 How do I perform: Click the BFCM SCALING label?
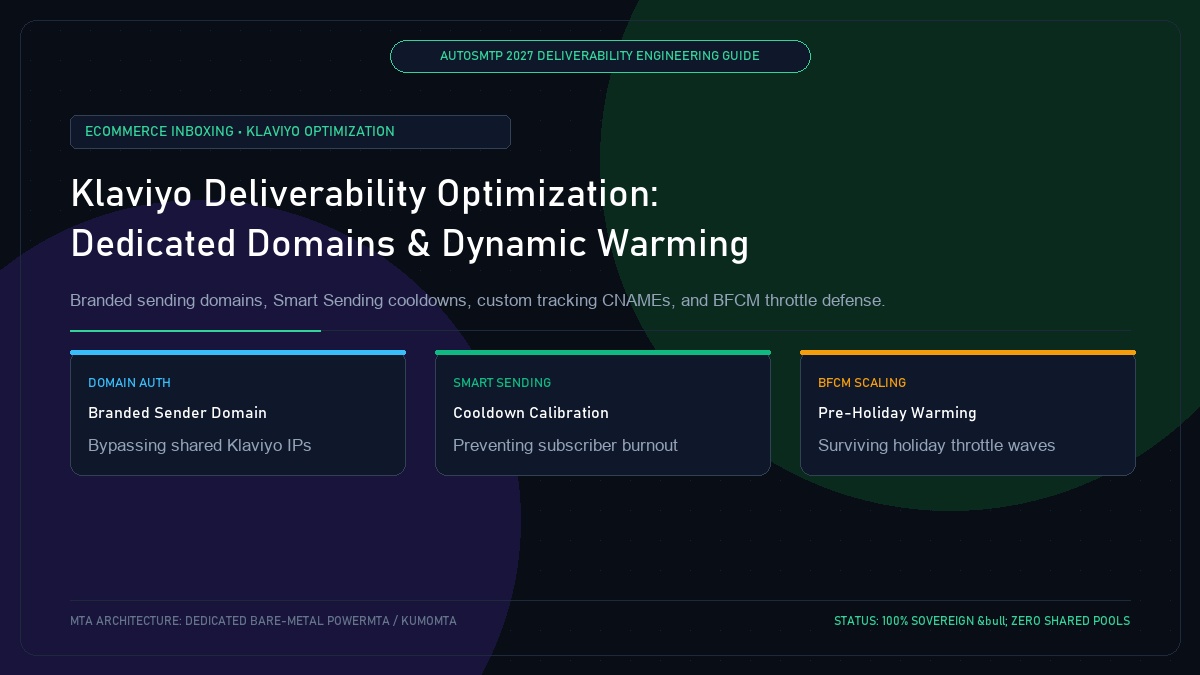coord(862,383)
